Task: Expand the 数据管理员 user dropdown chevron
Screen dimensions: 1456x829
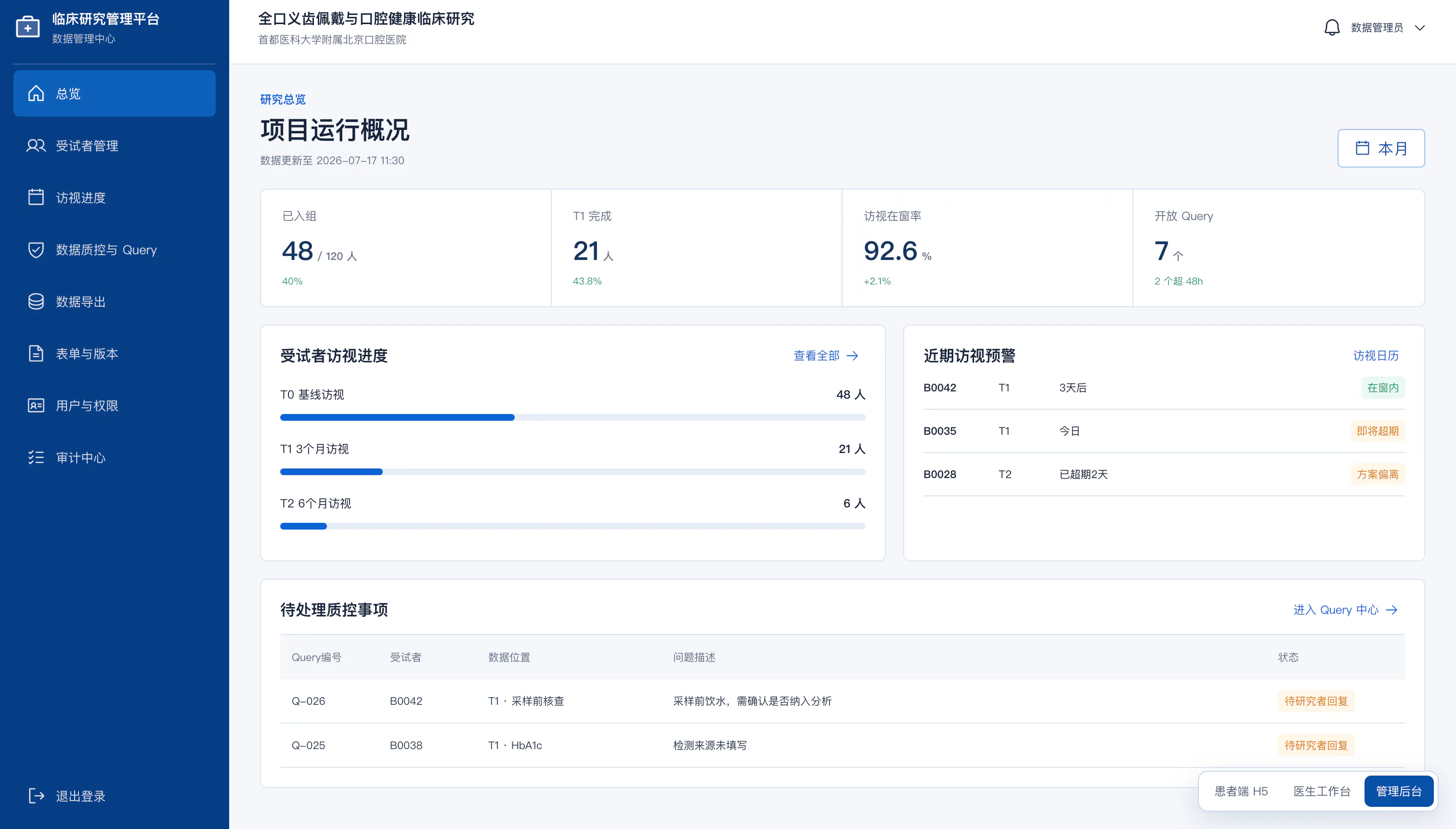Action: [1420, 27]
